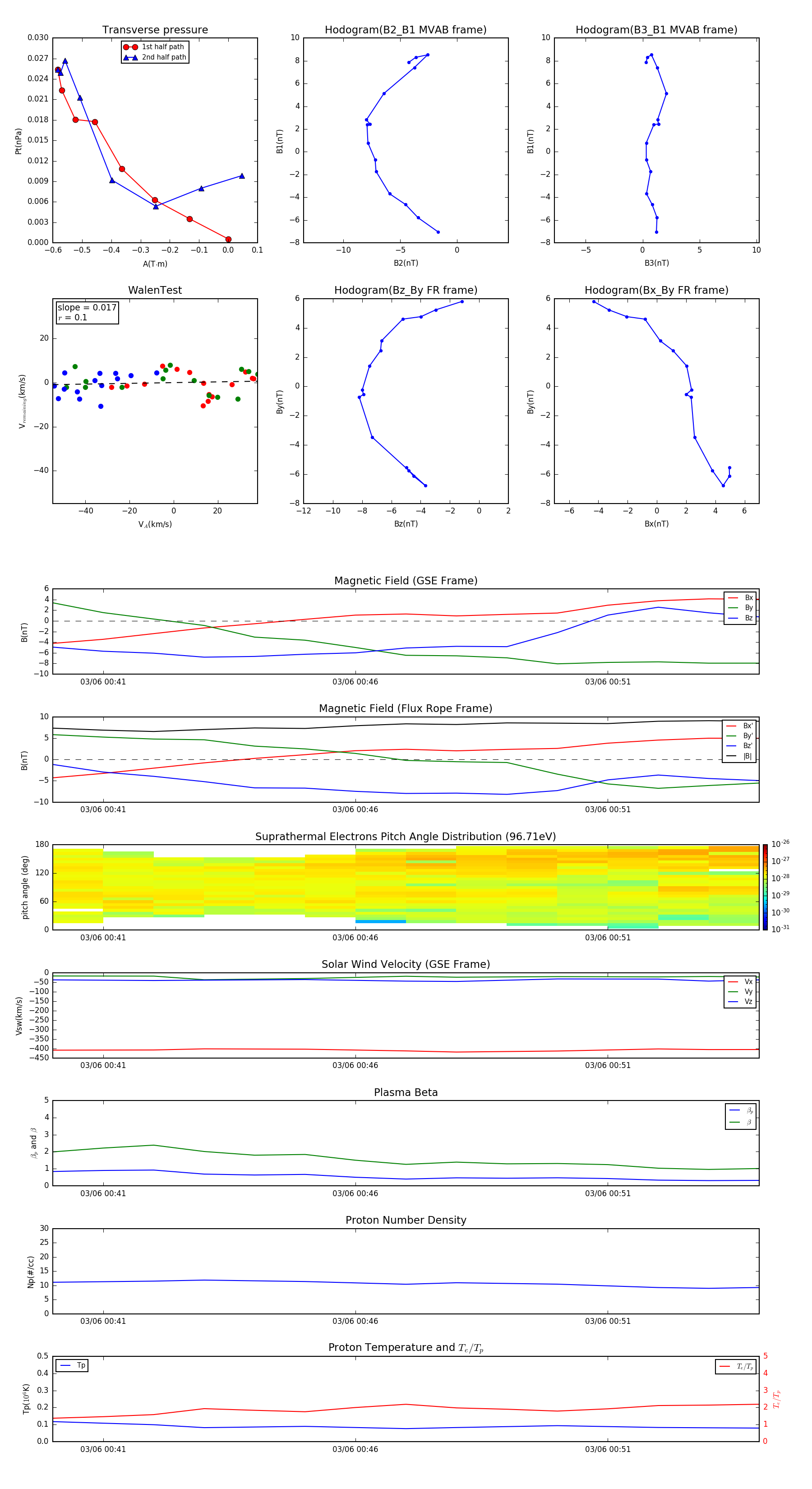This screenshot has height=1489, width=812.
Task: Click 'Solar Wind Velocity (GSE Frame)' title
Action: 406,964
